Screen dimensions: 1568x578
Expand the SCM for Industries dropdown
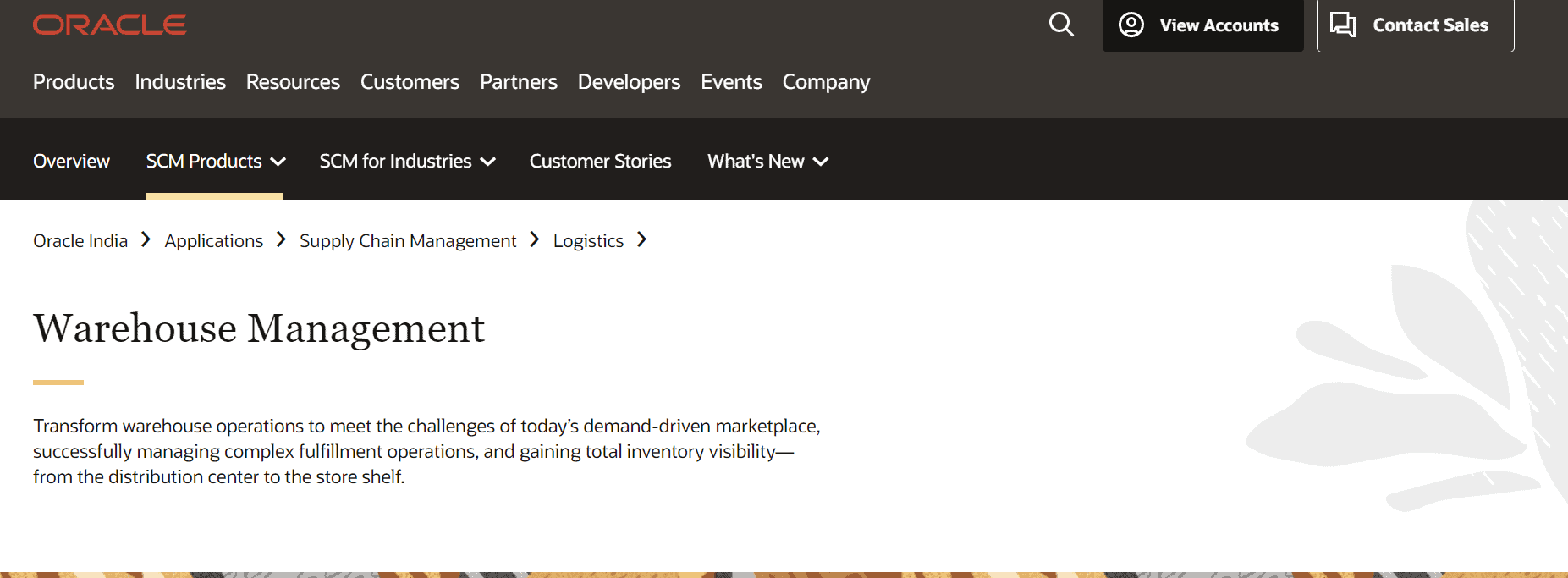pyautogui.click(x=407, y=161)
